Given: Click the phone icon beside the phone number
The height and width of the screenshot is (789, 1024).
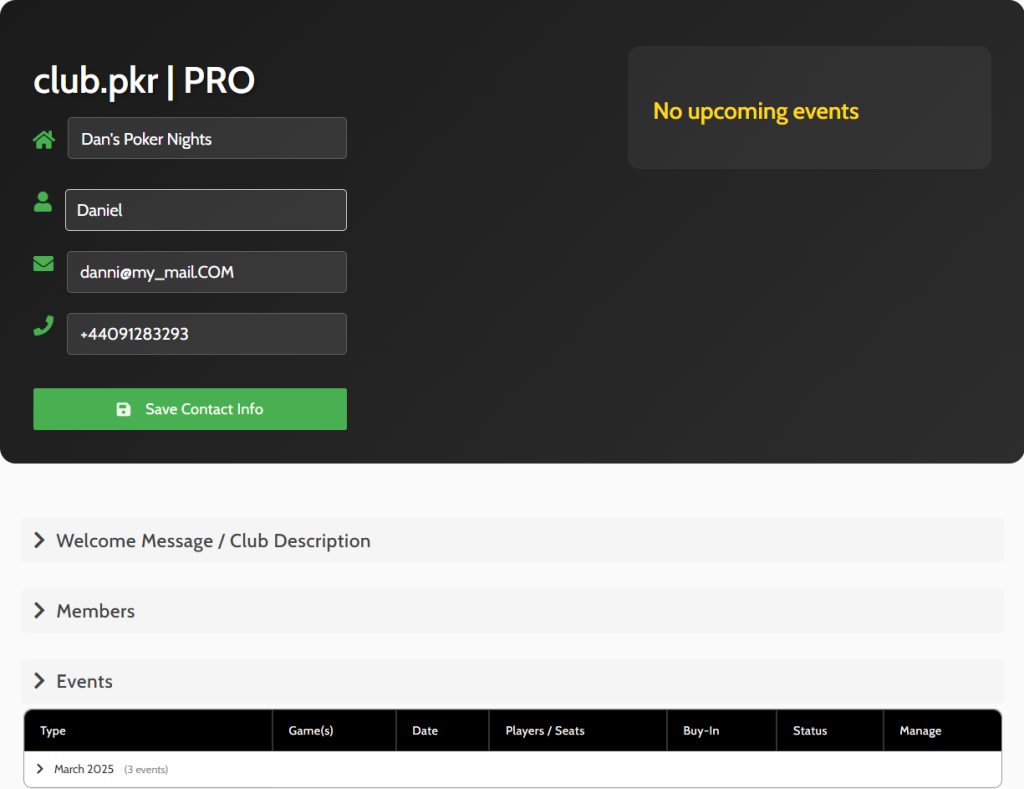Looking at the screenshot, I should click(43, 326).
